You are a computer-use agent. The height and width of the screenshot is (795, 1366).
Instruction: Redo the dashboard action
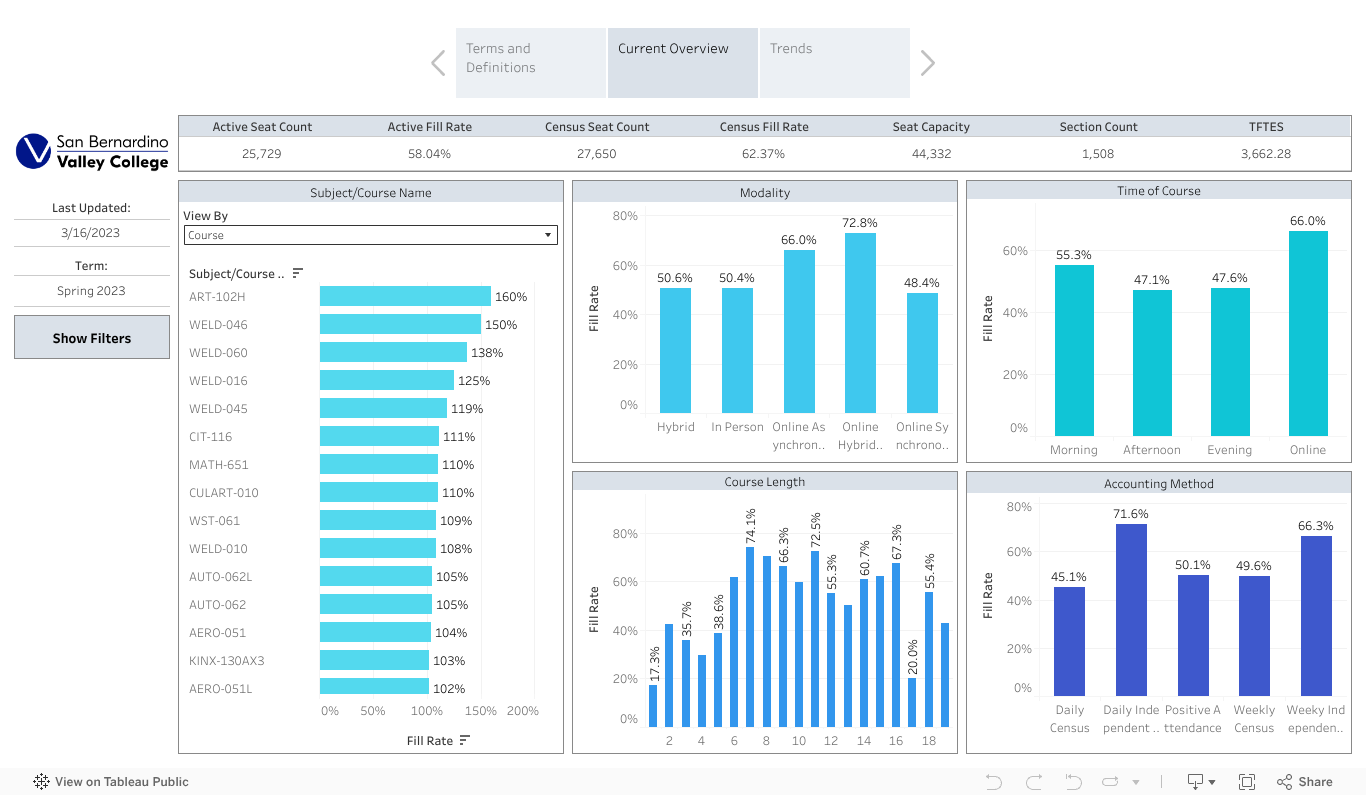click(1032, 781)
